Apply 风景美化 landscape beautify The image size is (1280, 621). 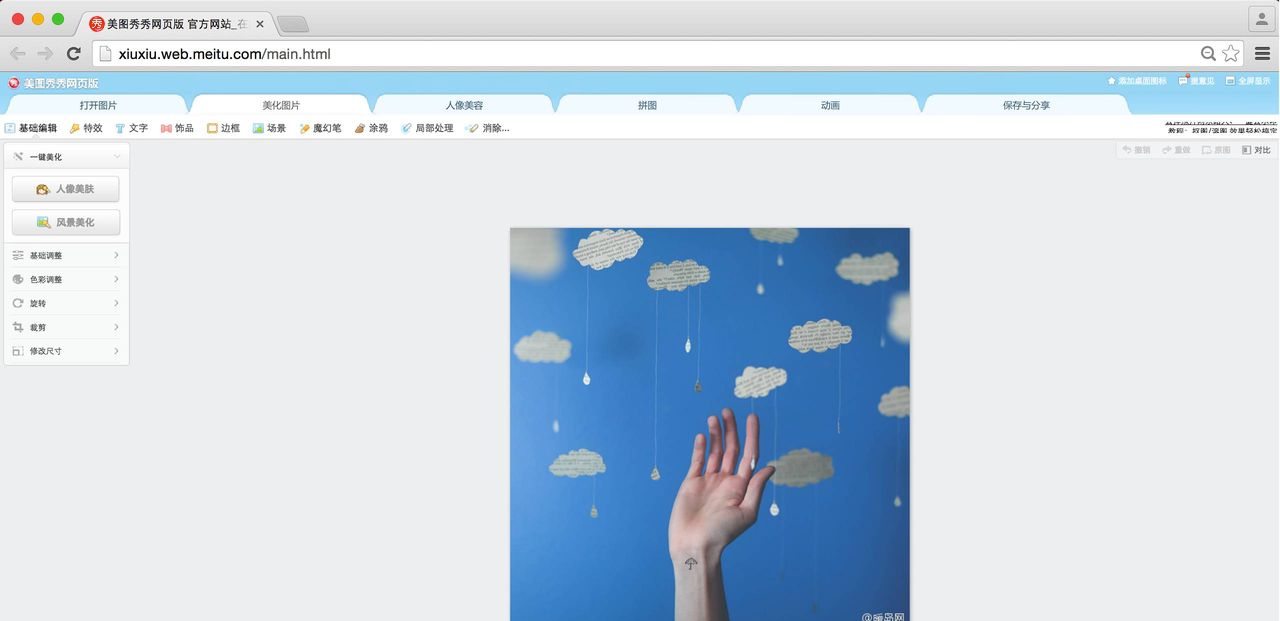(x=66, y=222)
